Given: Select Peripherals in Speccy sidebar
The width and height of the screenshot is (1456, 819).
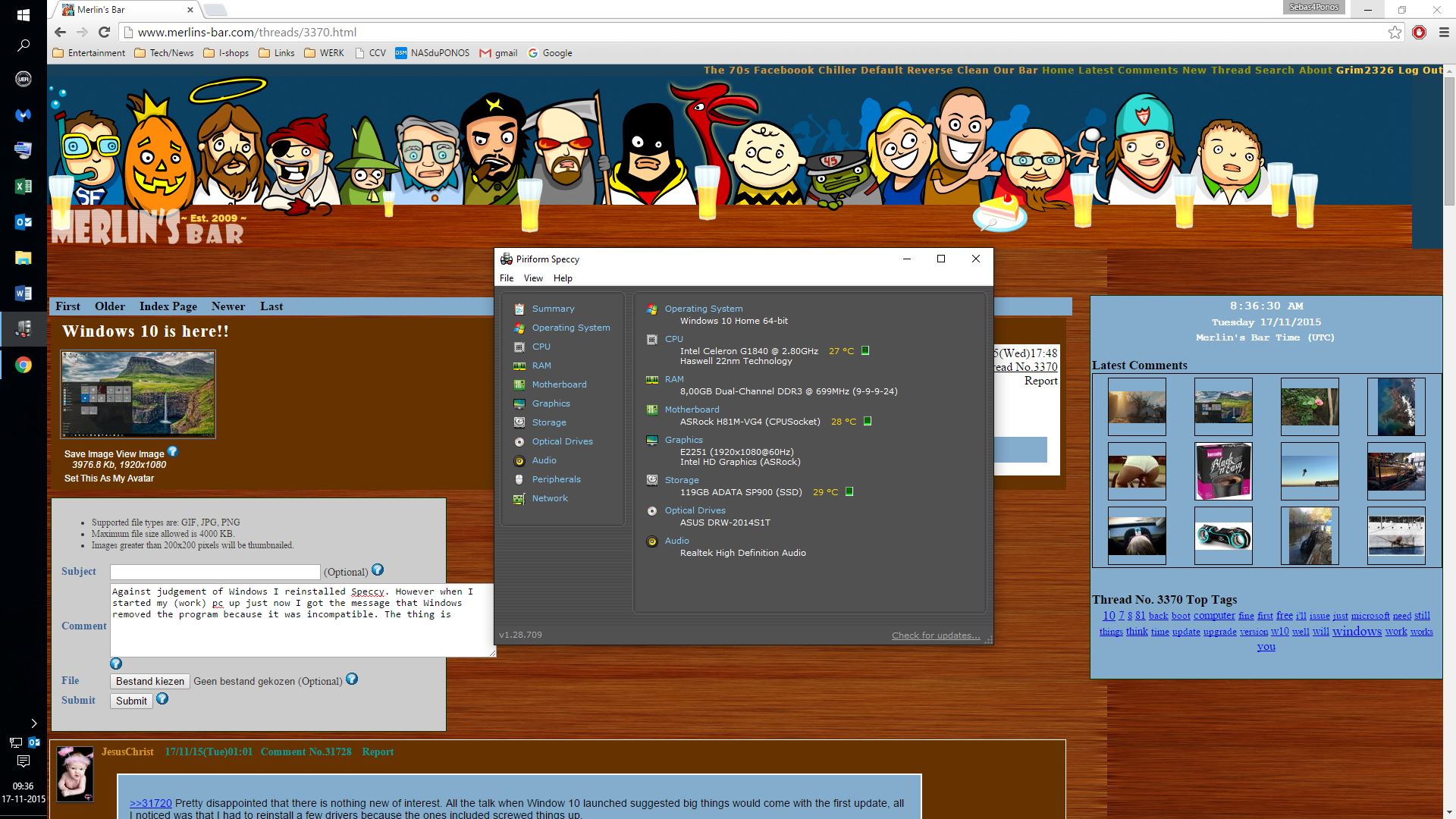Looking at the screenshot, I should click(x=556, y=479).
